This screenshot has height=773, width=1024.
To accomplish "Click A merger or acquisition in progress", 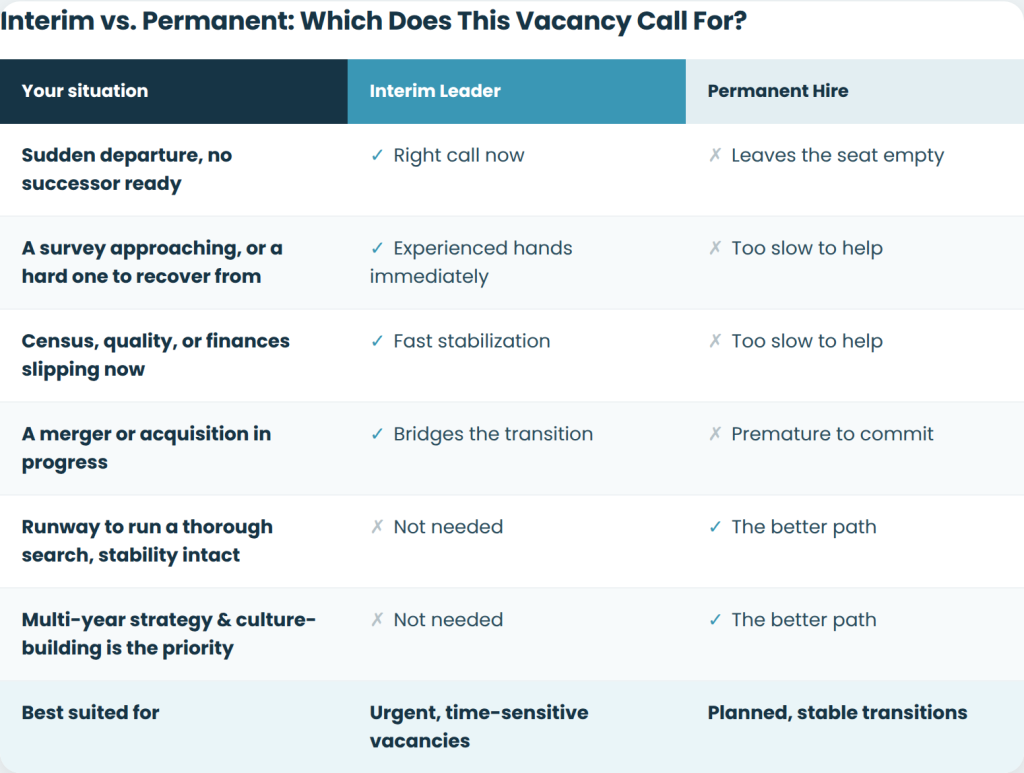I will tap(146, 448).
